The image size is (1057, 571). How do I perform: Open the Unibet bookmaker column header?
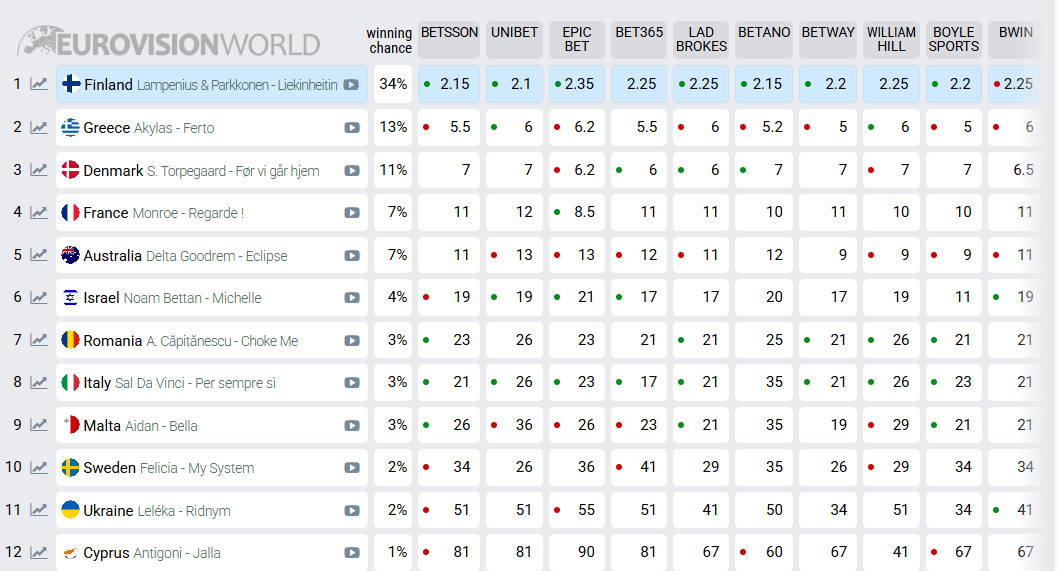pyautogui.click(x=514, y=39)
